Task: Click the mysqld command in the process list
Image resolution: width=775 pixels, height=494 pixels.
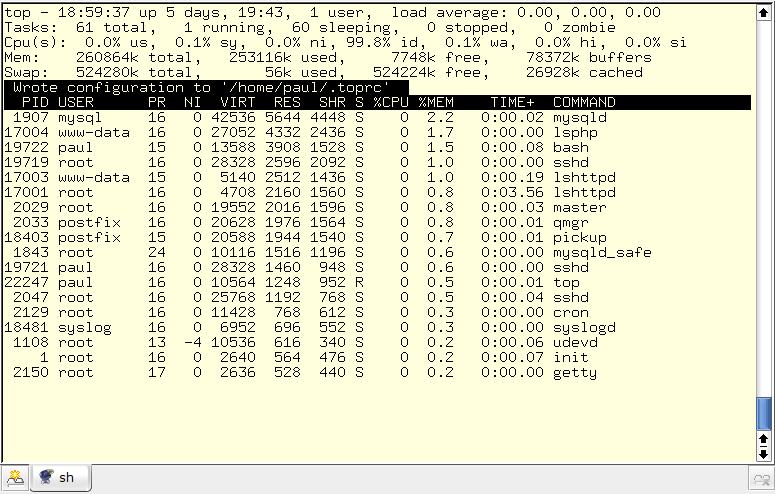Action: [580, 118]
